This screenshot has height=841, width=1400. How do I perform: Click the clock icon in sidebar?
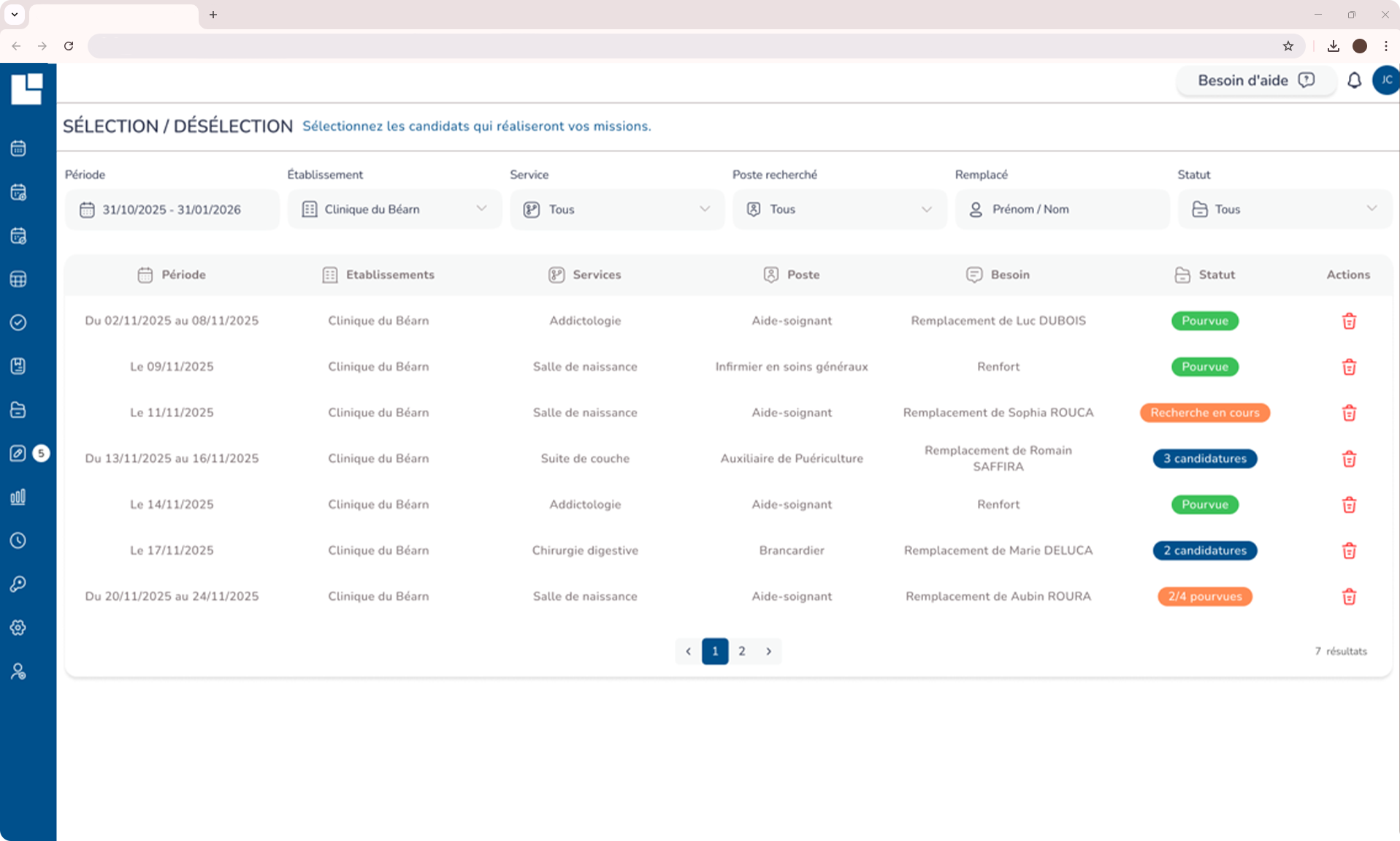[18, 541]
